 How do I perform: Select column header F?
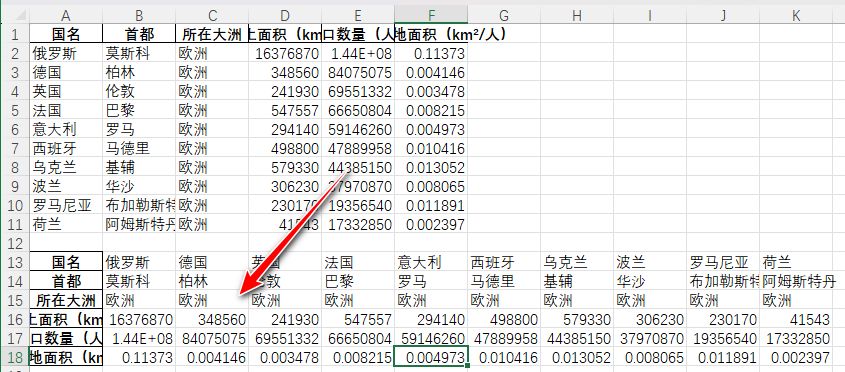431,16
